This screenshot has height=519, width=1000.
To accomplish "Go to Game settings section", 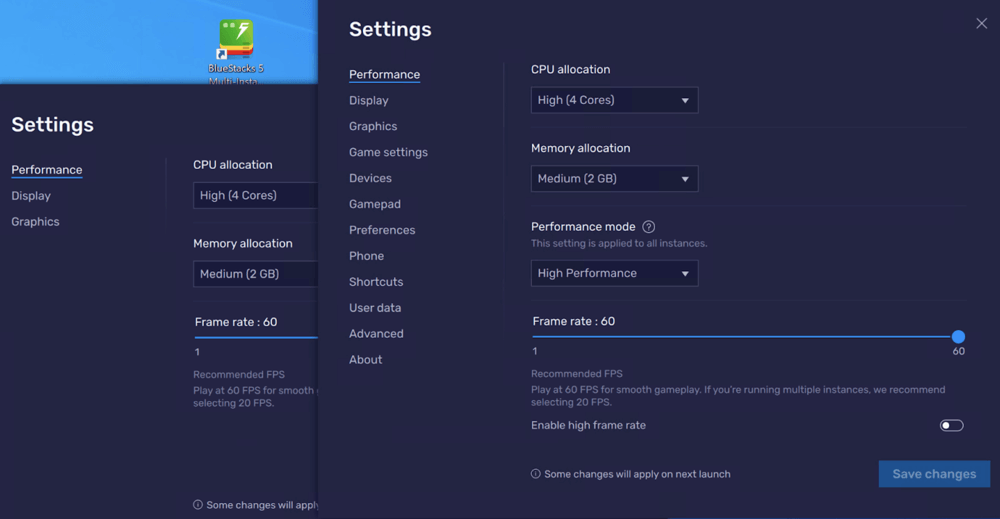I will pyautogui.click(x=388, y=153).
